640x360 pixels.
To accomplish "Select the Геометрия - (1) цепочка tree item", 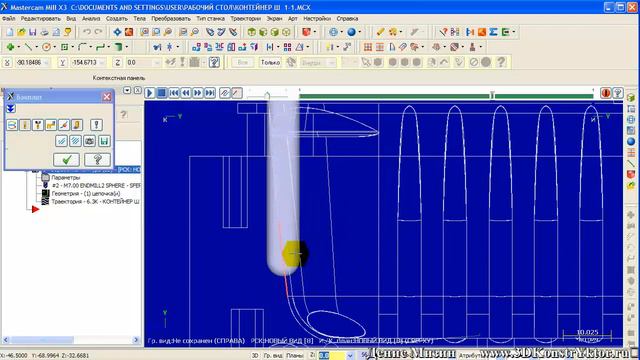I will [86, 193].
